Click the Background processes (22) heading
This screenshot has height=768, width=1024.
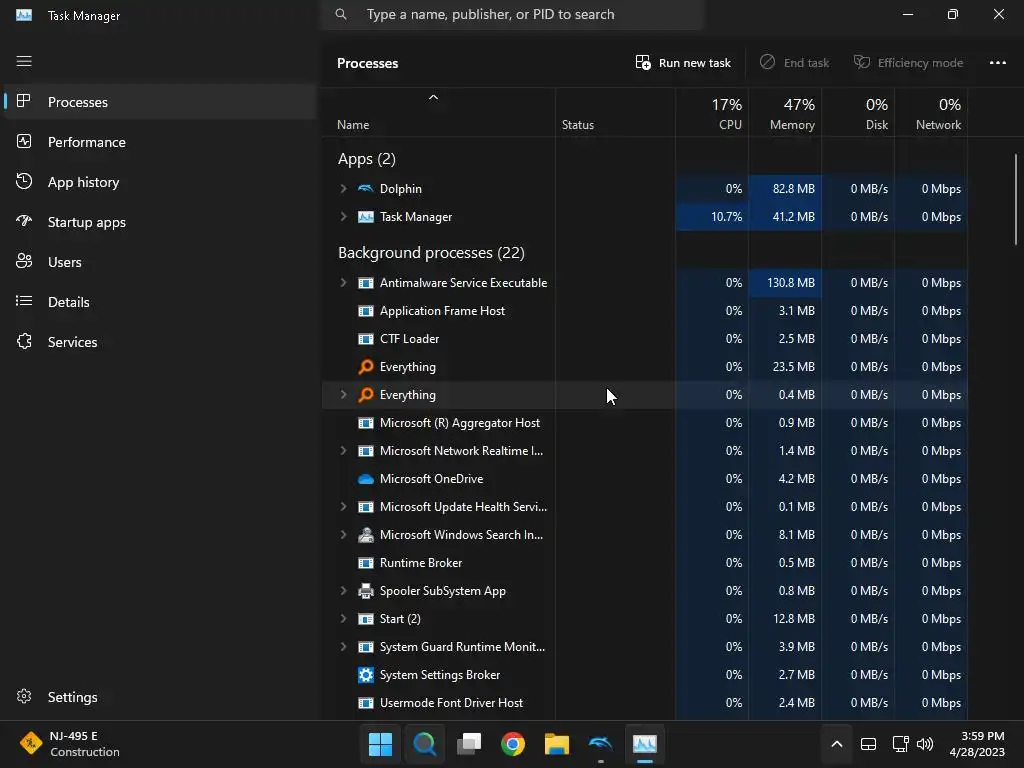(431, 253)
